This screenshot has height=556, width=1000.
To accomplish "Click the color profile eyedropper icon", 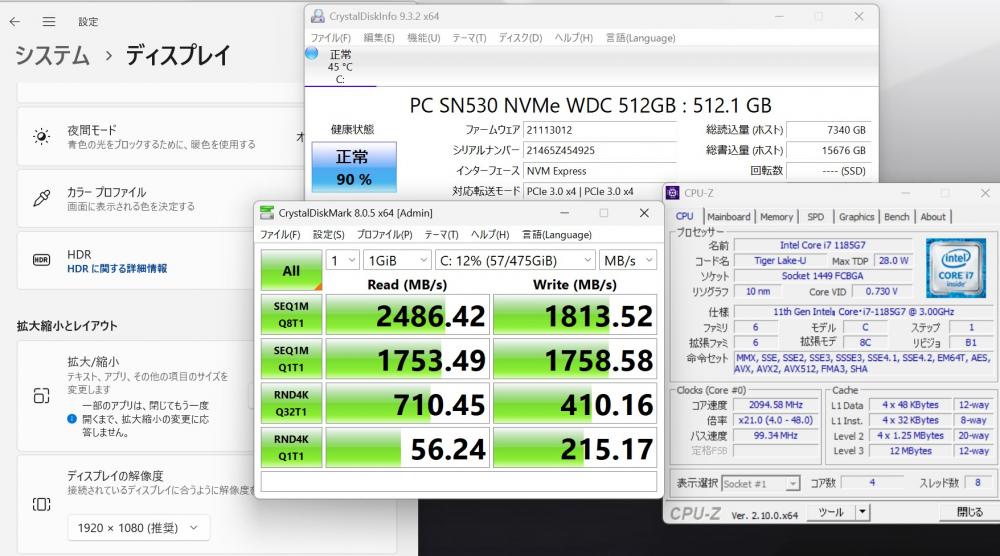I will tap(41, 198).
